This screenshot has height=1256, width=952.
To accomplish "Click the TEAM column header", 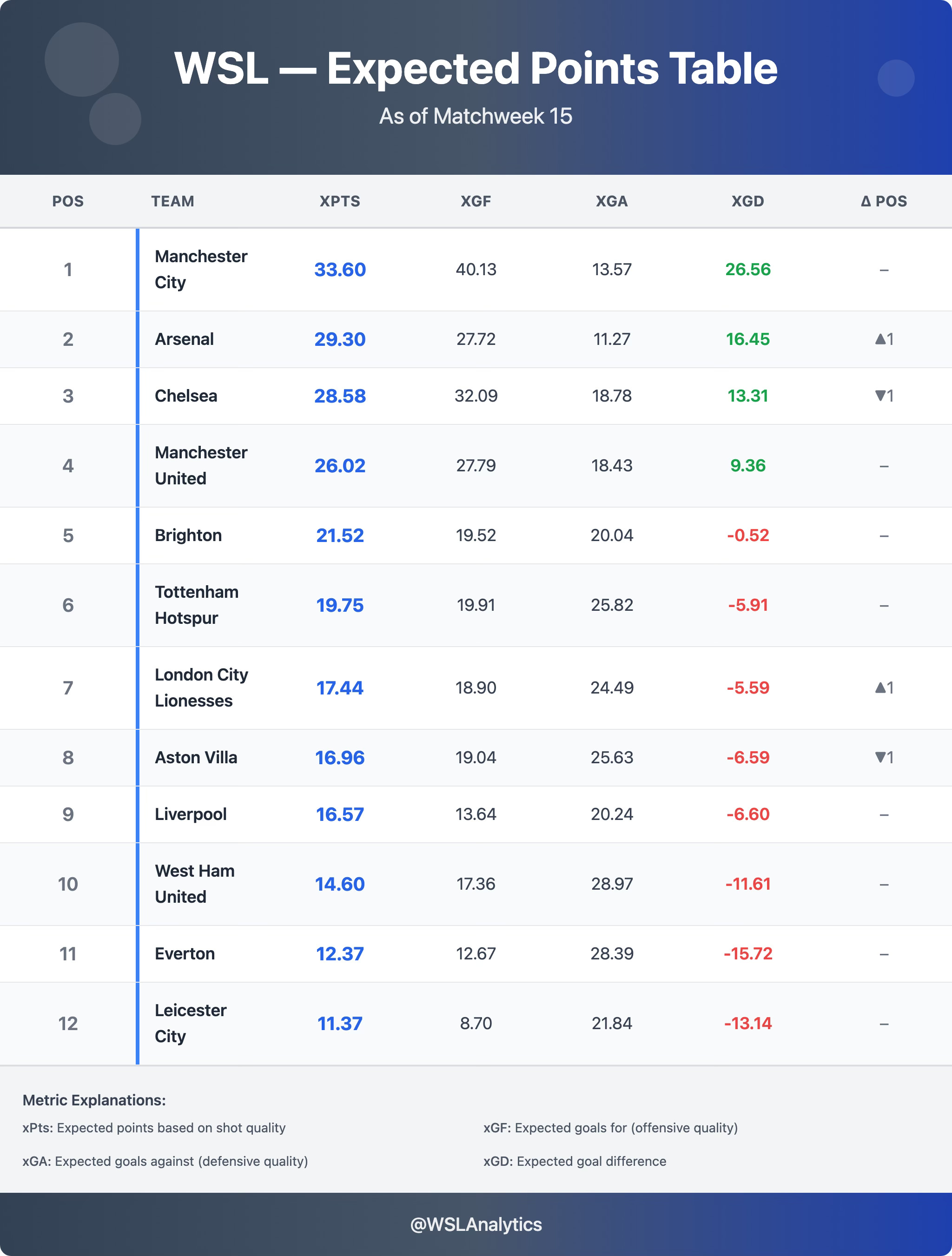I will click(172, 201).
